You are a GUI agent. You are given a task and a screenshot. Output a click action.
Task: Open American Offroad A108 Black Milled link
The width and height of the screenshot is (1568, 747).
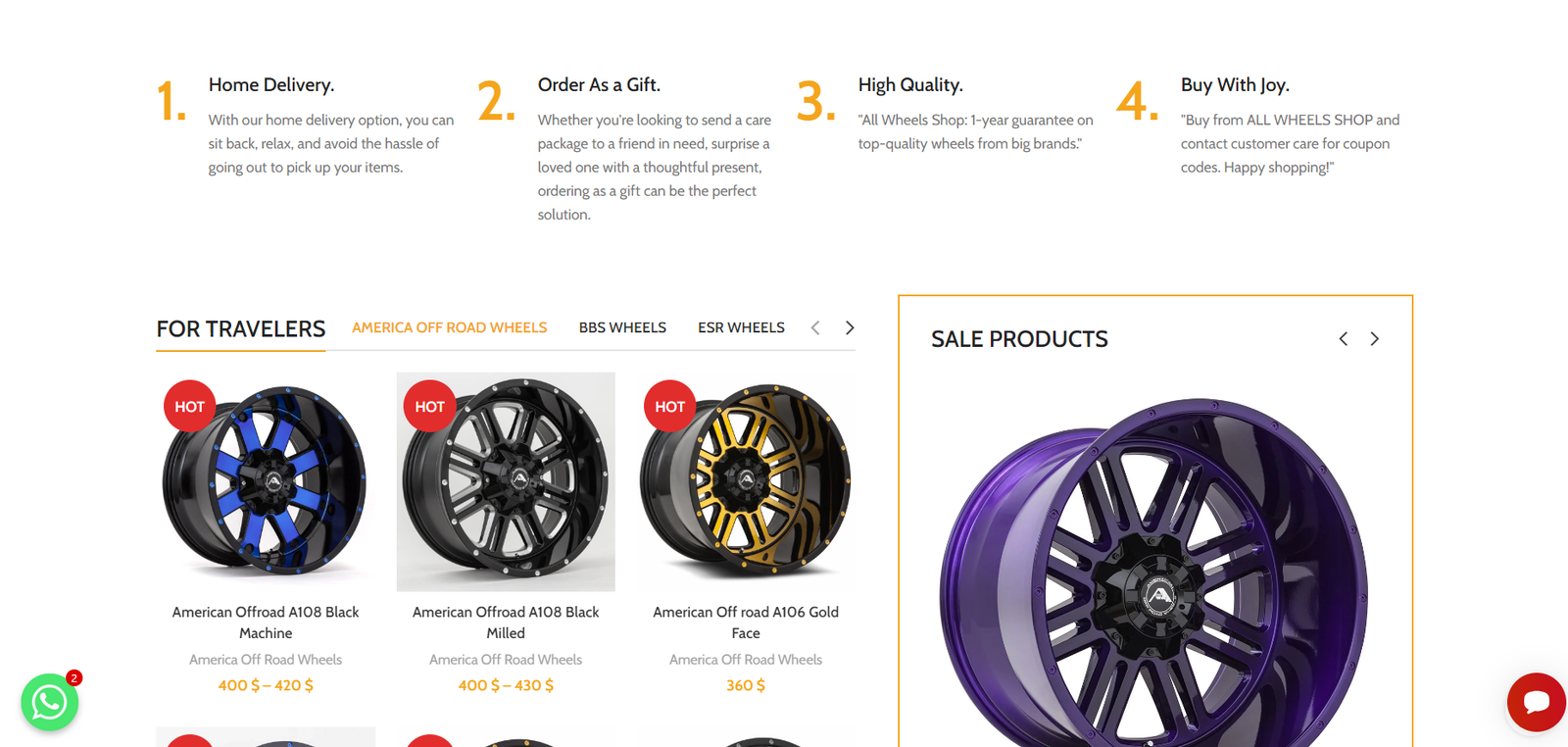pos(506,622)
